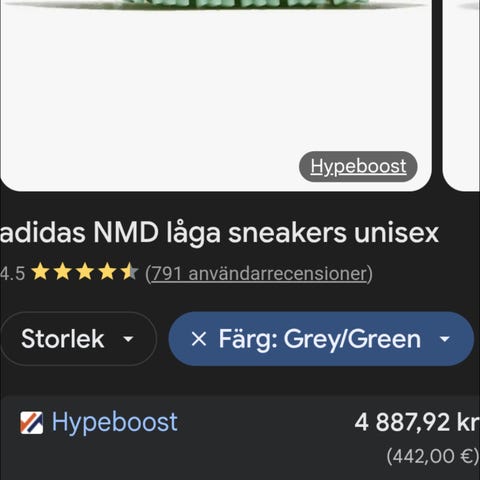Open the Storlek size filter chip
This screenshot has height=480, width=480.
pos(79,339)
